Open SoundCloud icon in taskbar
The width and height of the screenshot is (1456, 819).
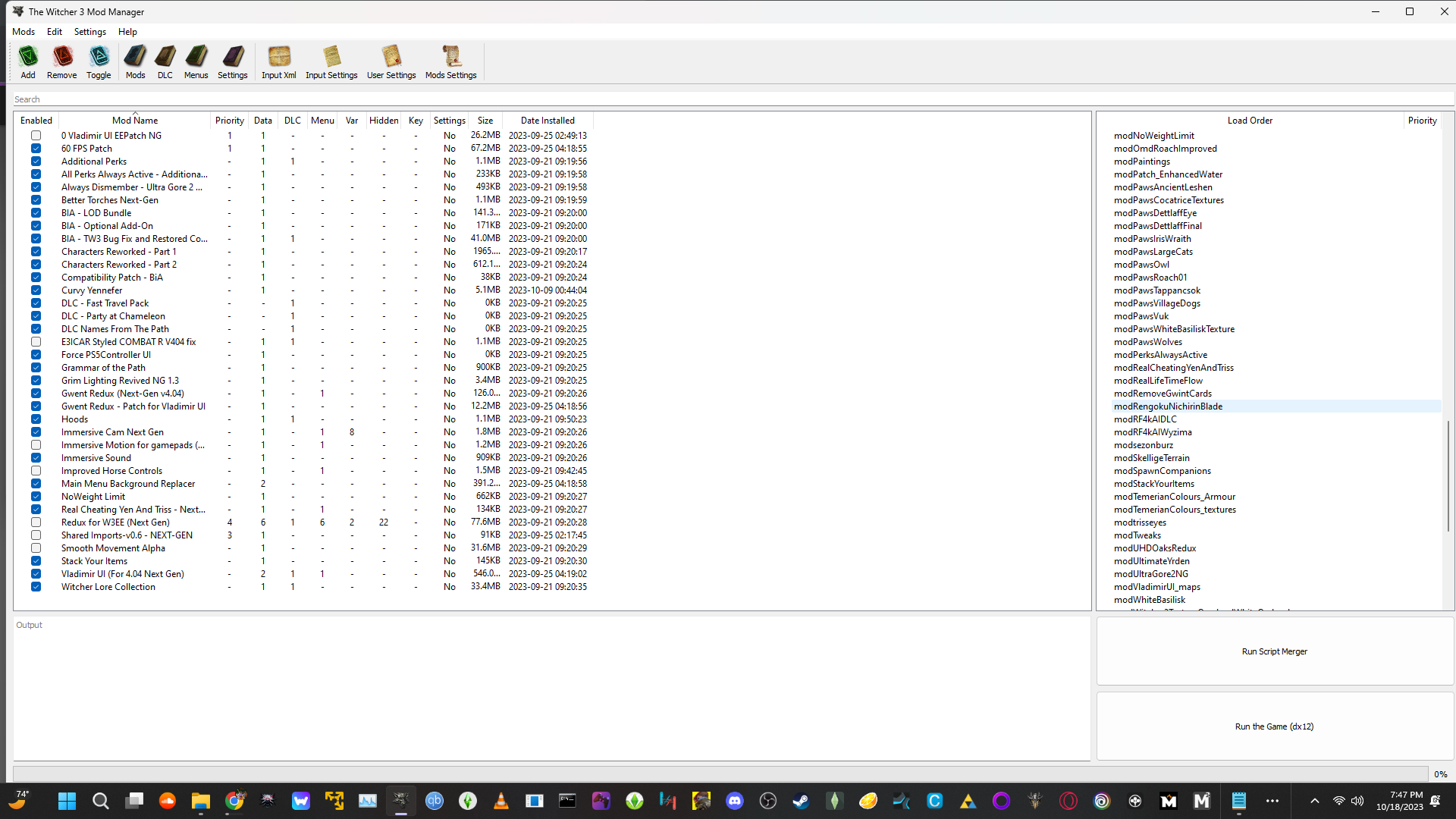click(168, 801)
